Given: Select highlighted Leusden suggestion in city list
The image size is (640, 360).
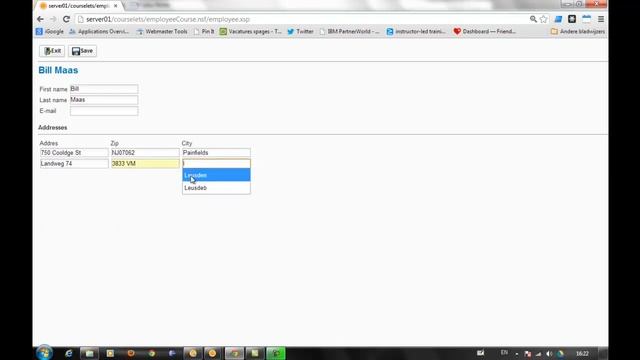Looking at the screenshot, I should pyautogui.click(x=216, y=175).
